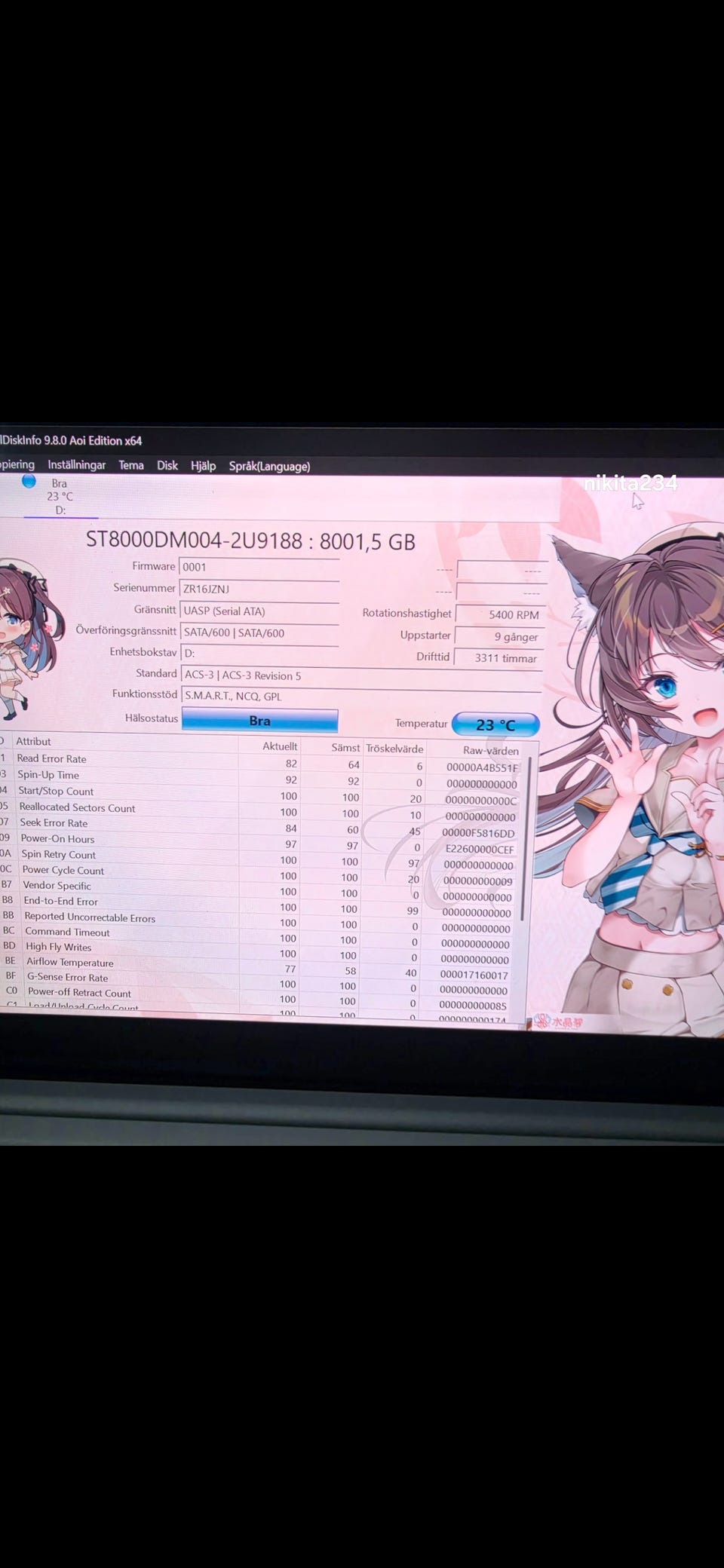Select the Spin-Up Time row

click(x=260, y=779)
